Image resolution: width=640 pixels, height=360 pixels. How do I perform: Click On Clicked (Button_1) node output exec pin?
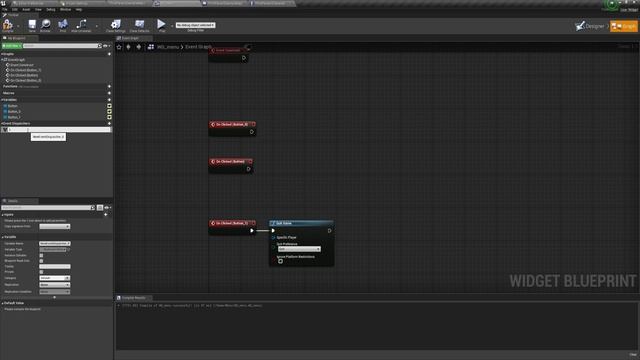coord(251,231)
